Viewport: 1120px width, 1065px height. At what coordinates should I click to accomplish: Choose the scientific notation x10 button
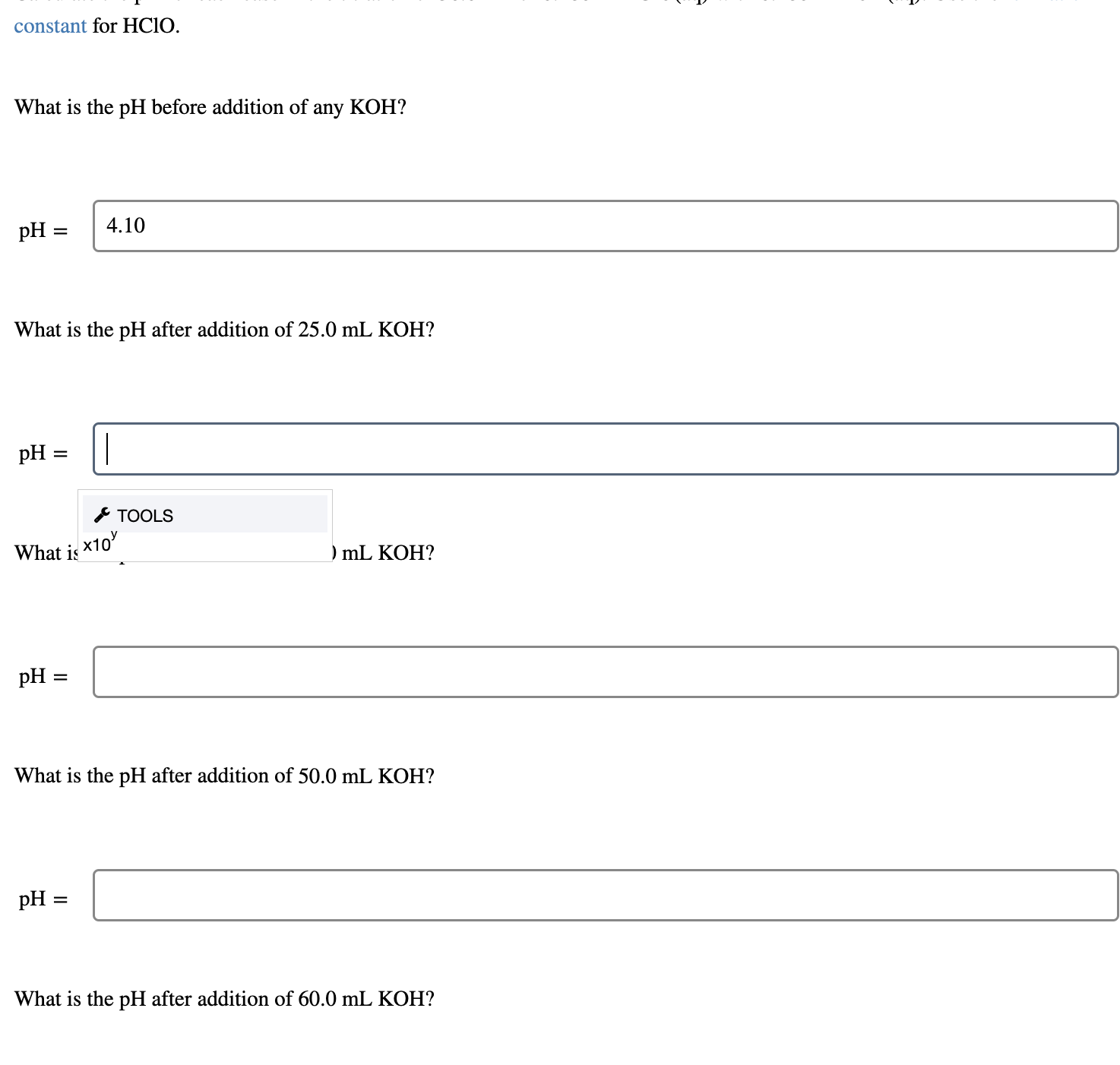tap(96, 545)
